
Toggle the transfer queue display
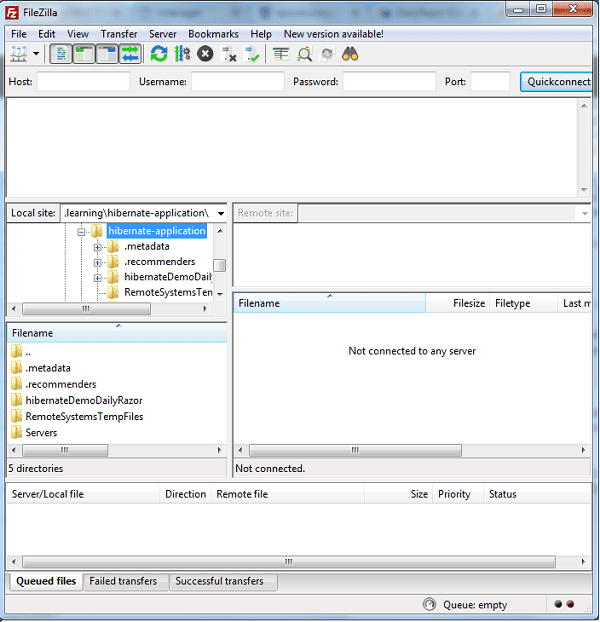tap(130, 54)
